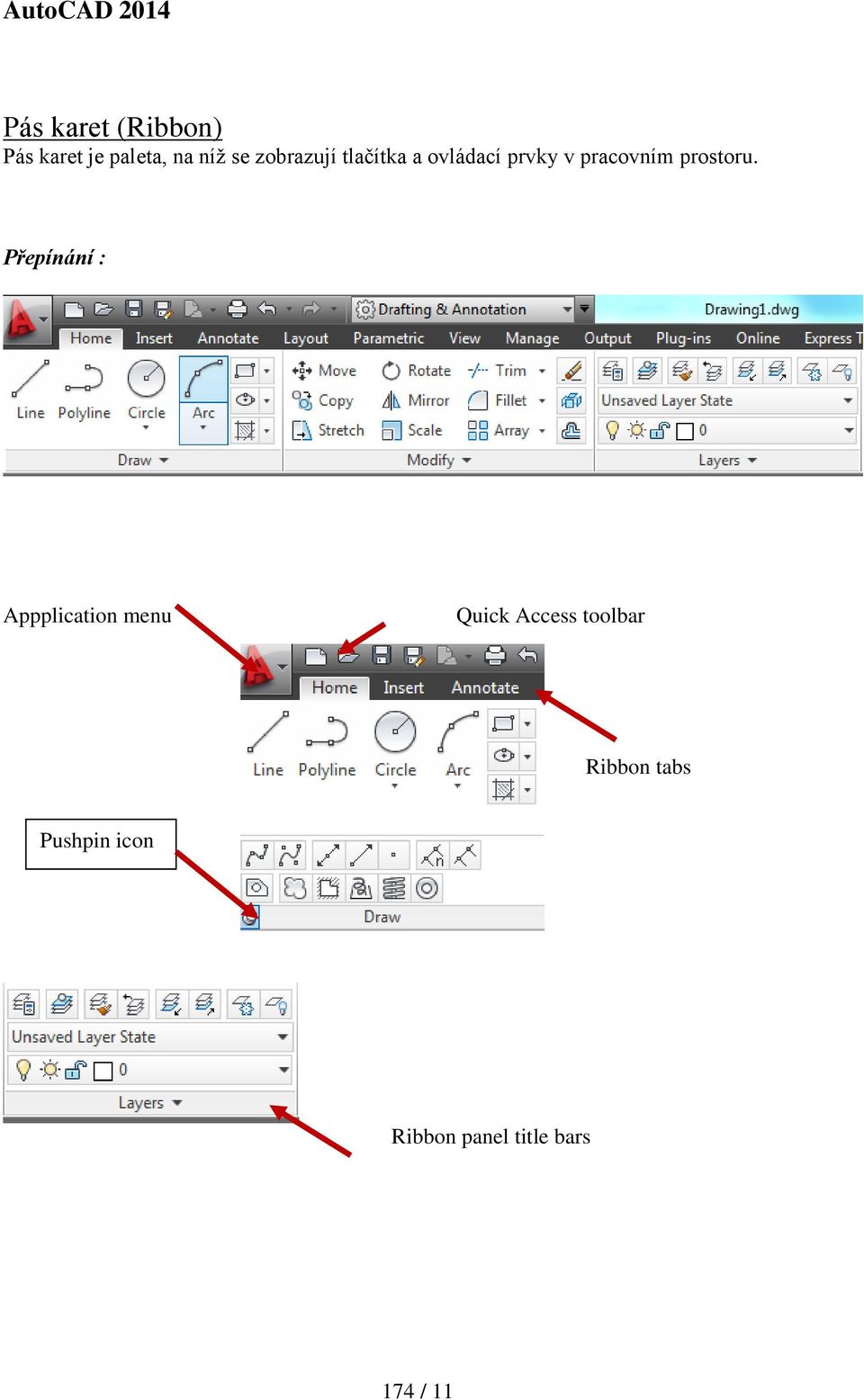Select the Rotate tool
The height and width of the screenshot is (1400, 864).
pyautogui.click(x=417, y=371)
